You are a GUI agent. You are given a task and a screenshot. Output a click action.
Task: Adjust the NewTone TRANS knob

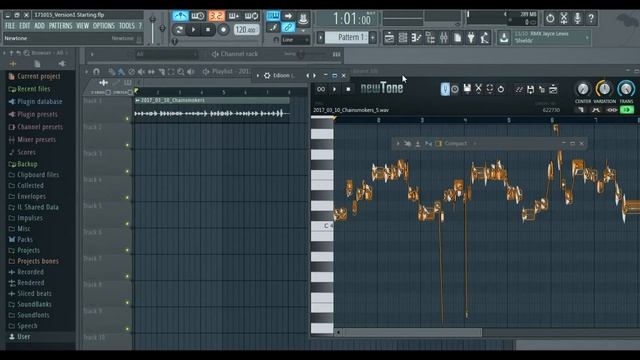click(x=626, y=89)
